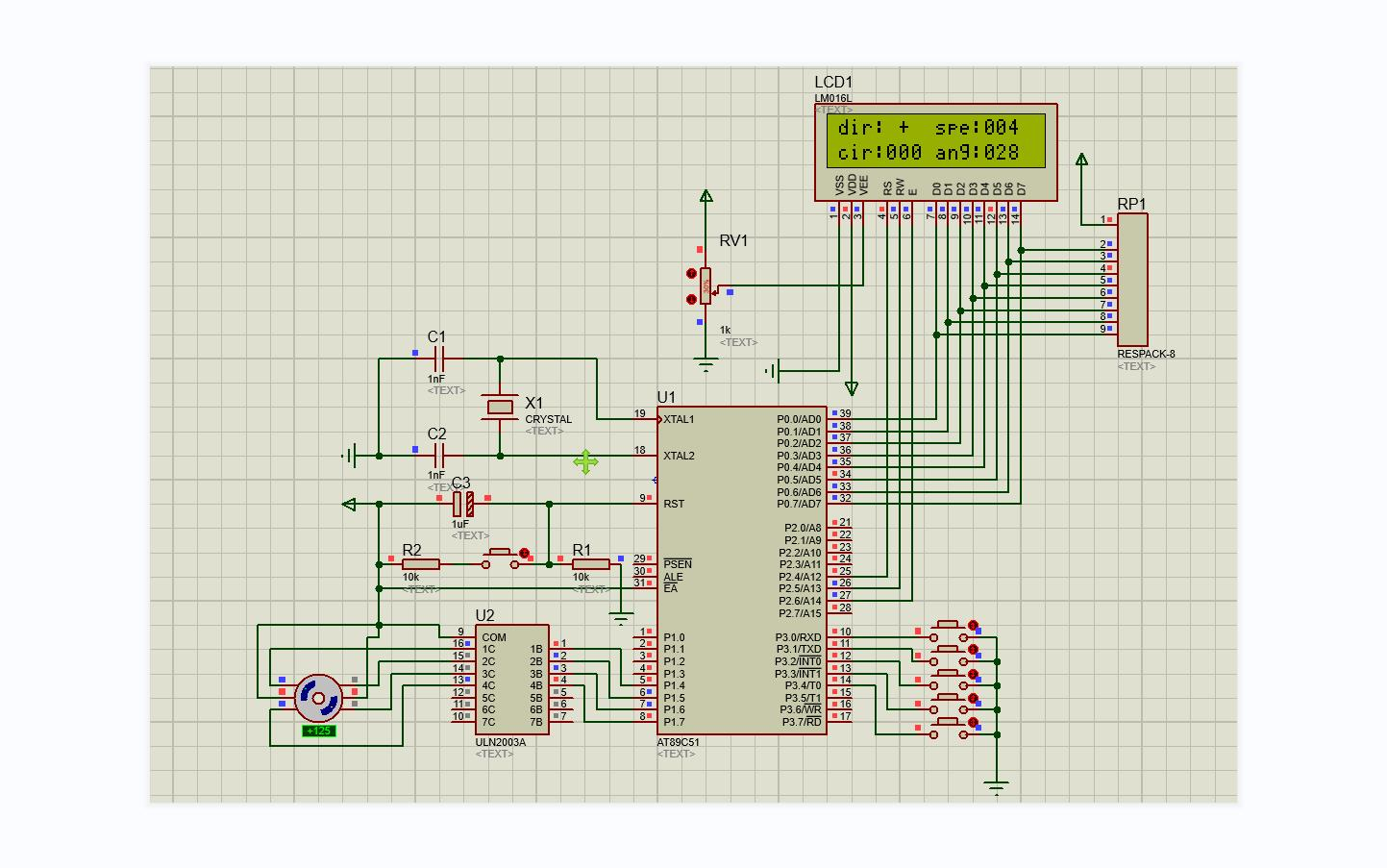Push the reset button between R2 and R1

coord(500,559)
